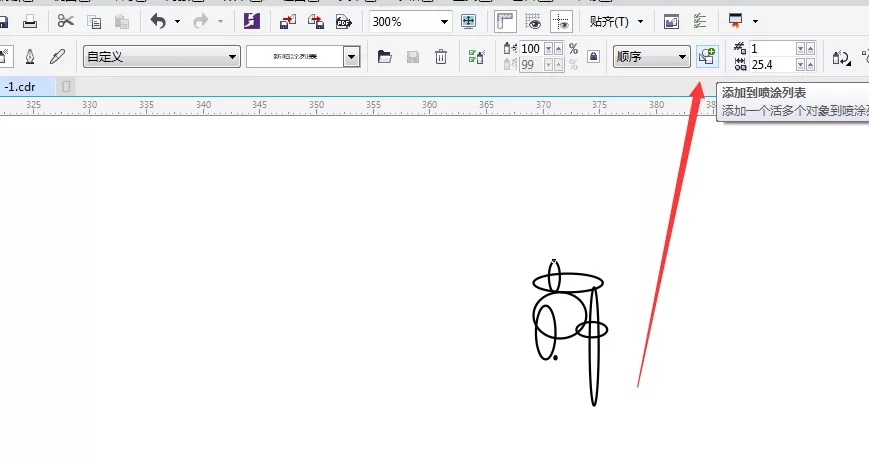869x461 pixels.
Task: Decrease the images per dab value
Action: click(800, 49)
